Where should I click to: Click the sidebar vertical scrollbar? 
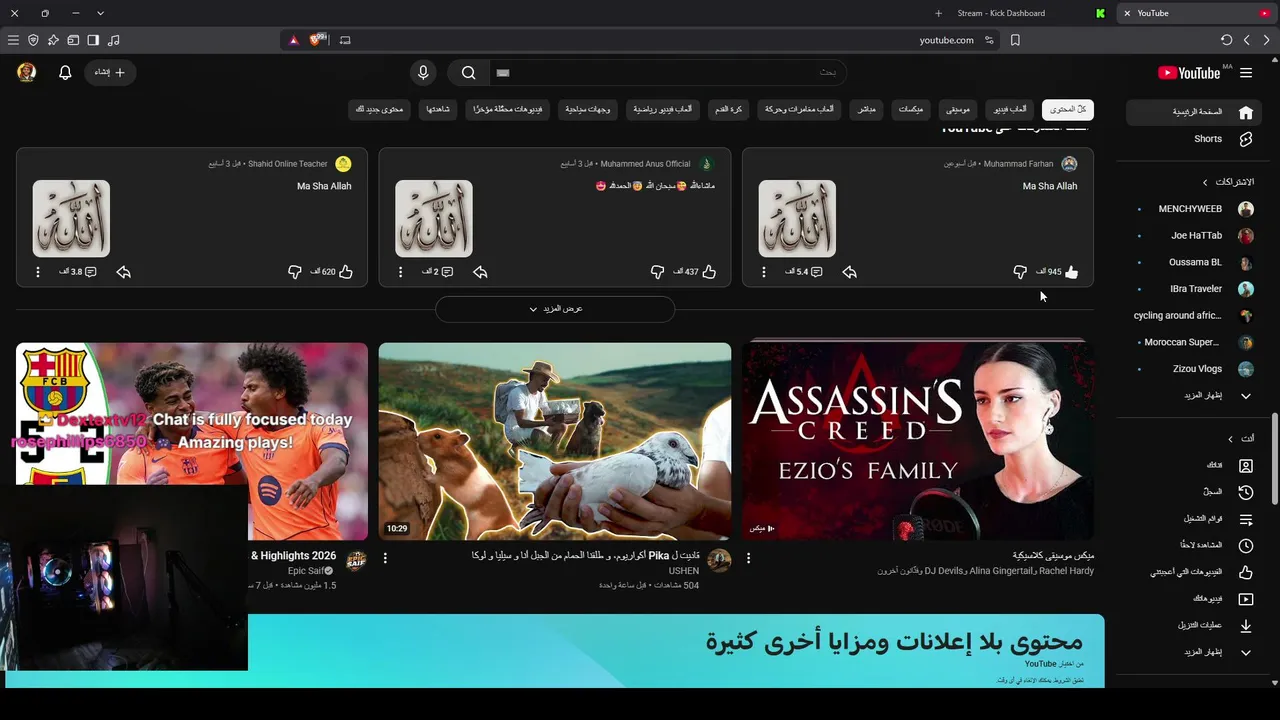1274,460
